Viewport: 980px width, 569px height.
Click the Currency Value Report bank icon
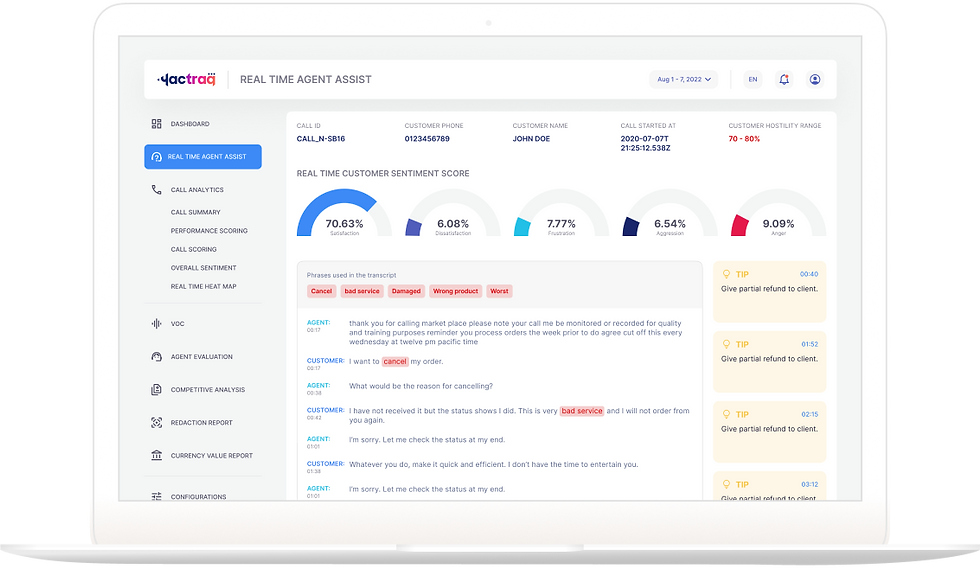coord(156,455)
